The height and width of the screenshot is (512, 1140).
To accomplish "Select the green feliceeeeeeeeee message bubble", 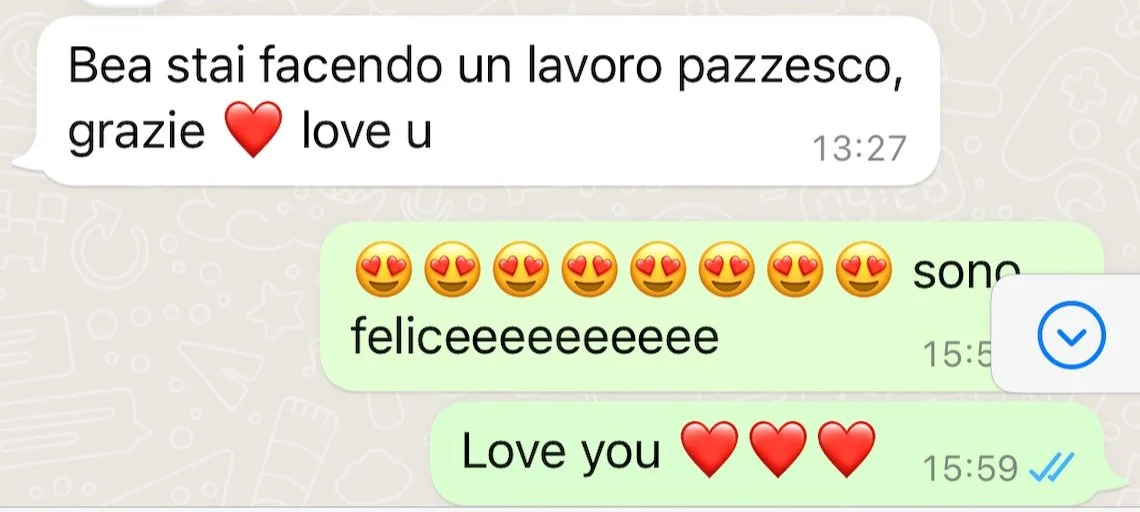I will click(x=712, y=307).
